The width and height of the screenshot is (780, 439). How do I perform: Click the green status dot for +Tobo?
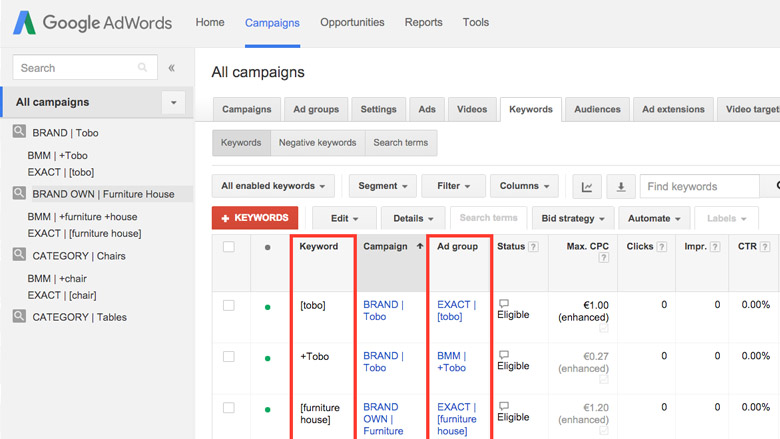coord(268,358)
